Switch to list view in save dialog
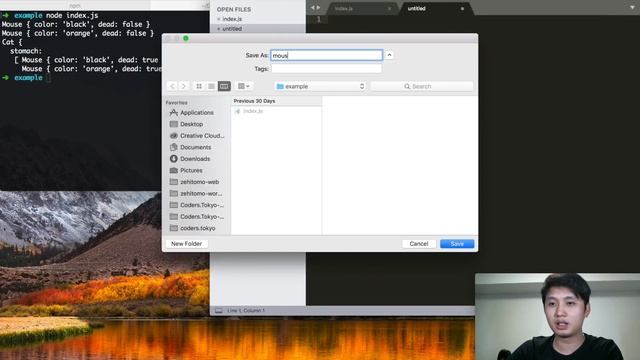Image resolution: width=640 pixels, height=360 pixels. tap(211, 86)
